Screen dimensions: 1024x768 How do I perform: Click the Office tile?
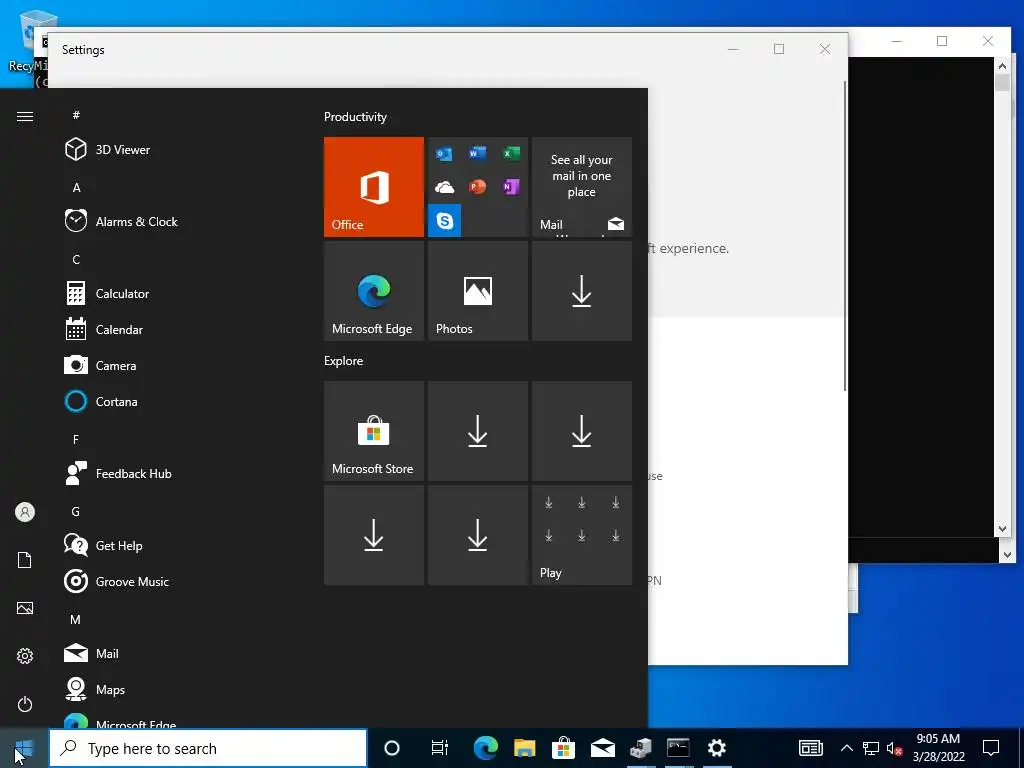coord(374,187)
